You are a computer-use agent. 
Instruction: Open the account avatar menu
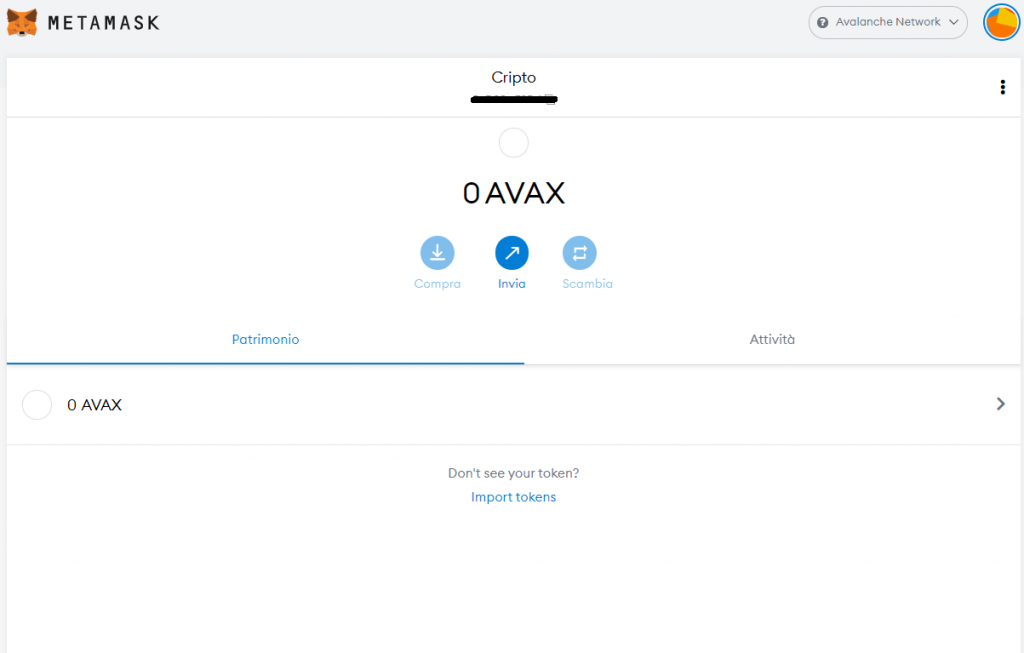tap(1001, 23)
